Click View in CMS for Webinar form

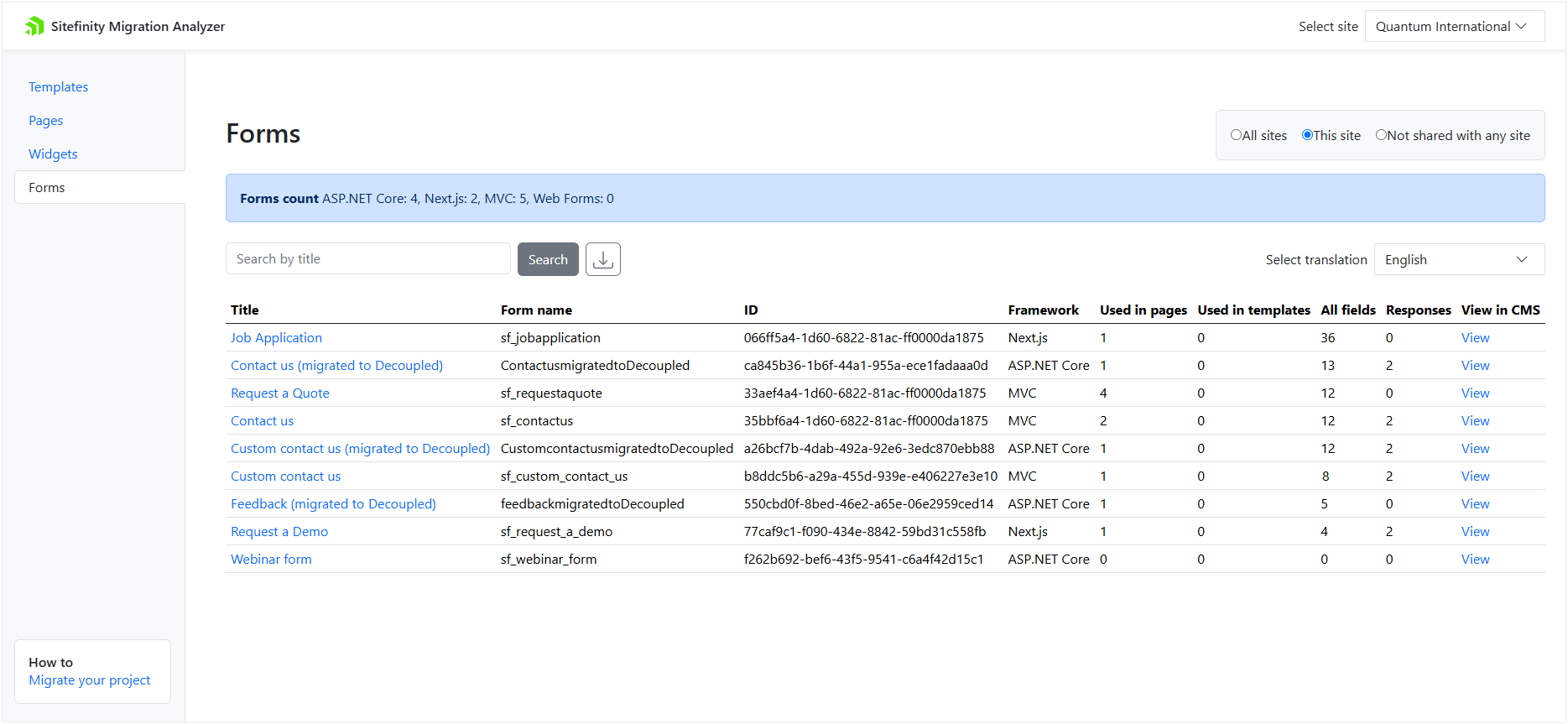[1475, 559]
